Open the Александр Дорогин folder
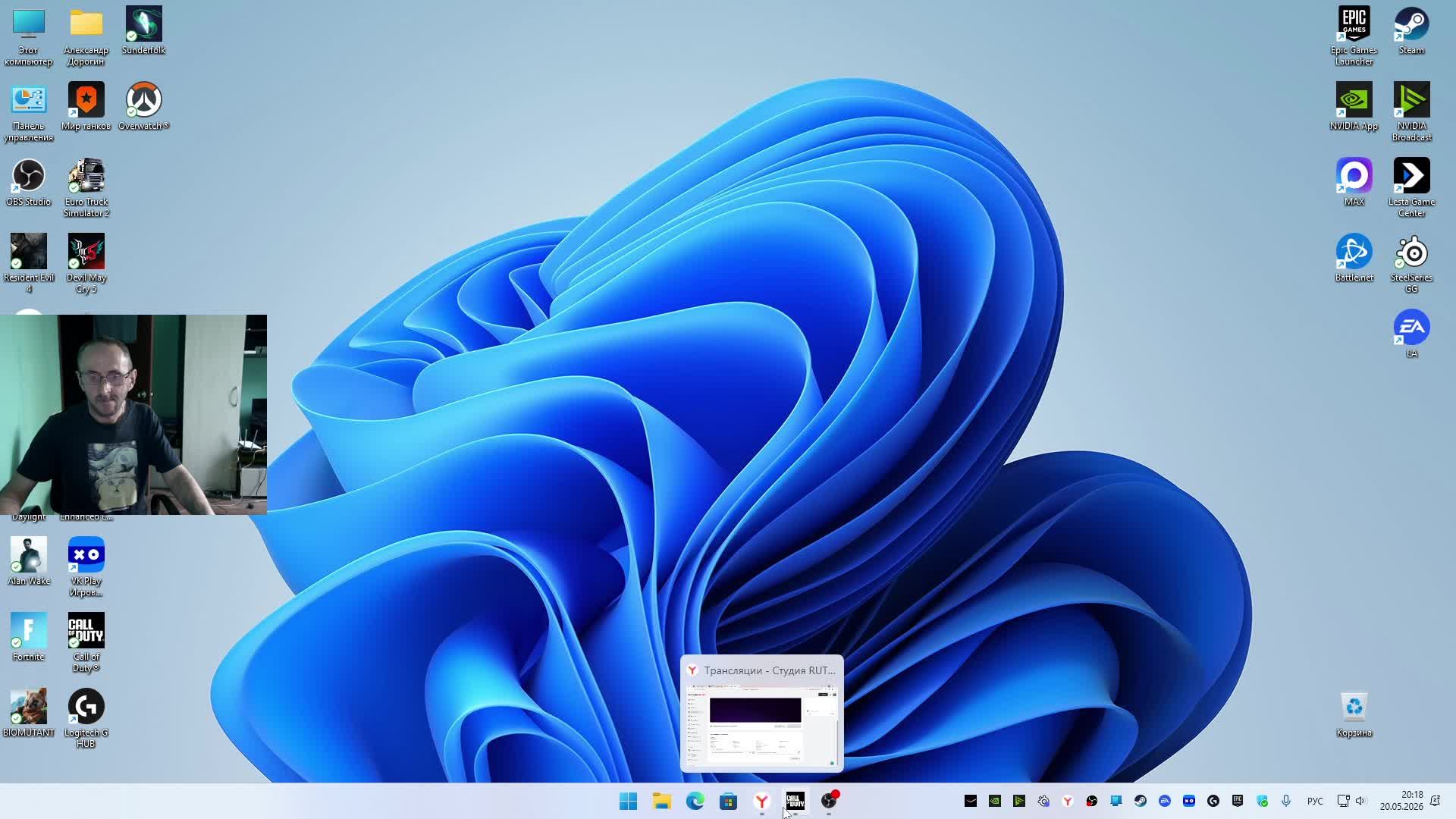This screenshot has width=1456, height=819. click(86, 36)
